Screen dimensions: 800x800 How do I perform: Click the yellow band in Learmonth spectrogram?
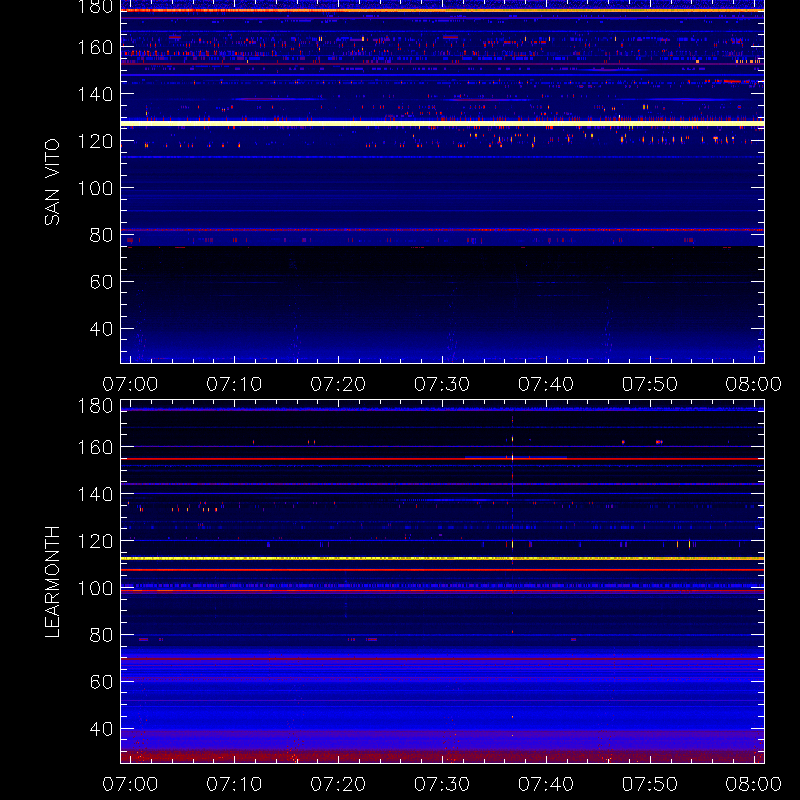point(442,559)
